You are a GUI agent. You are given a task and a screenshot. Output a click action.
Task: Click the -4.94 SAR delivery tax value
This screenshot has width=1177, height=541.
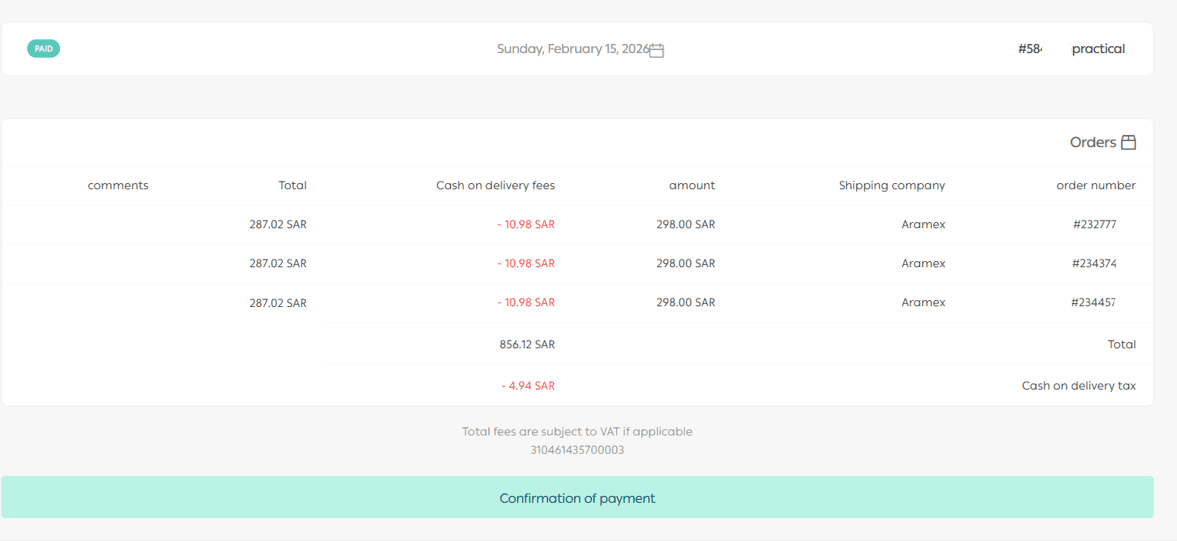pyautogui.click(x=528, y=386)
